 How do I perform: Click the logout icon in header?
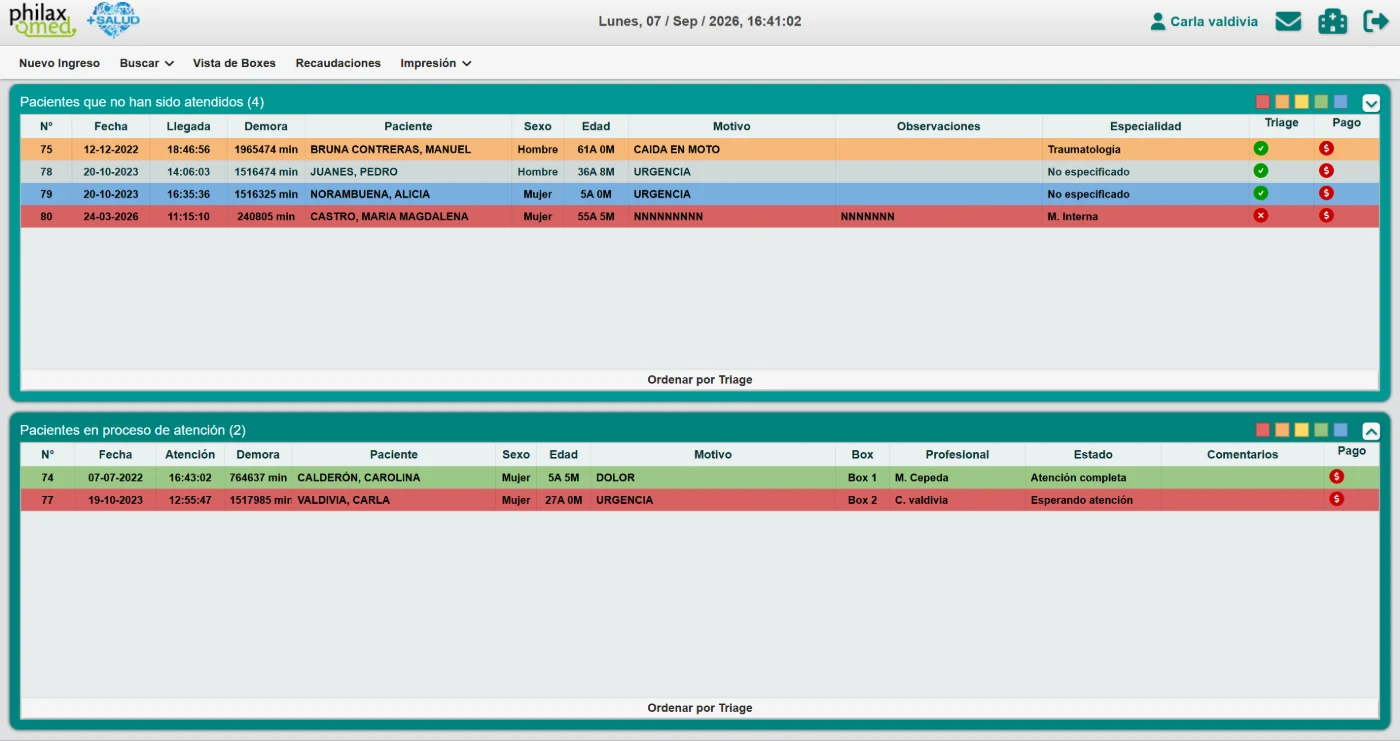(x=1376, y=21)
